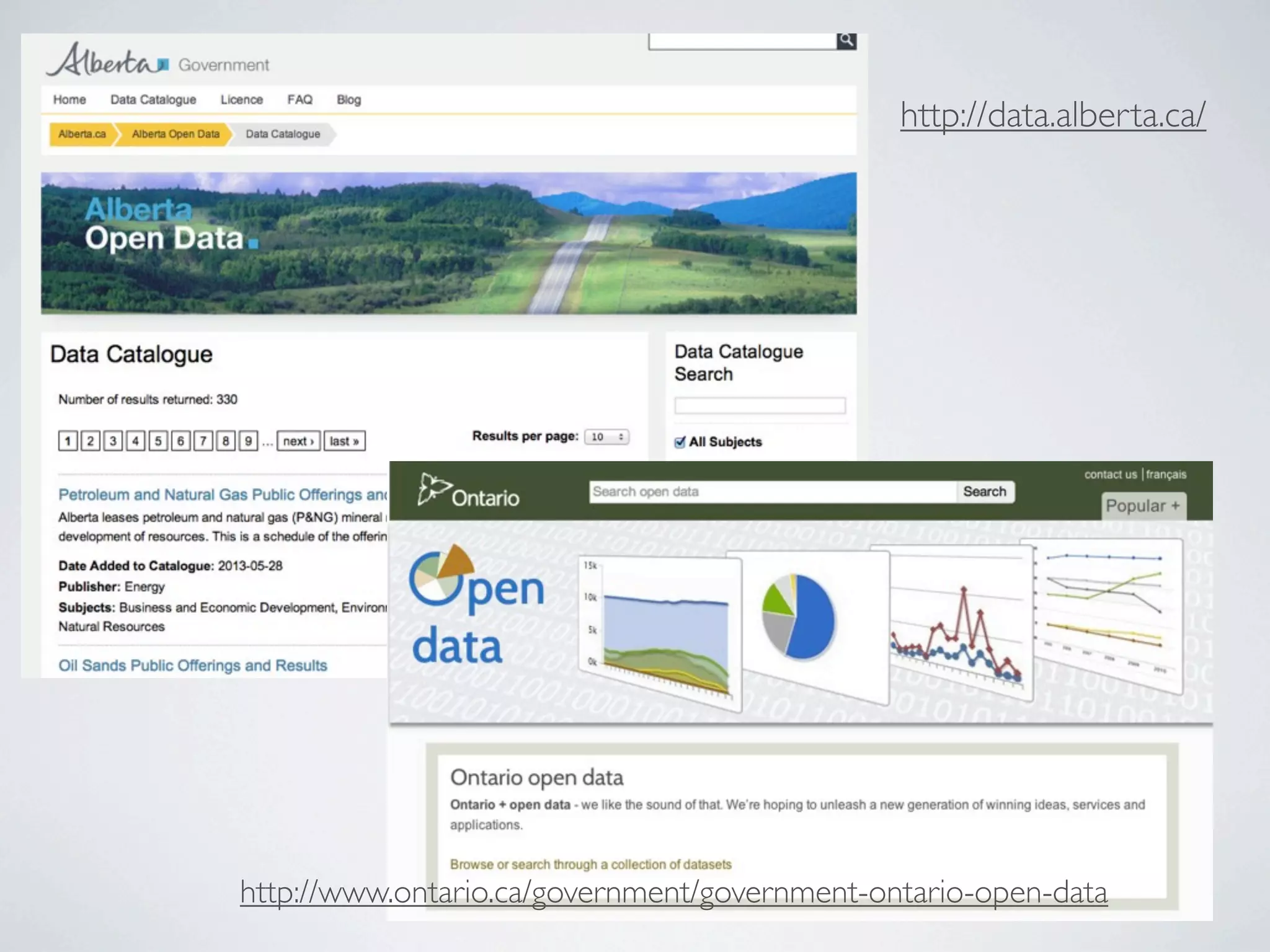
Task: Go to results page 6
Action: (180, 441)
